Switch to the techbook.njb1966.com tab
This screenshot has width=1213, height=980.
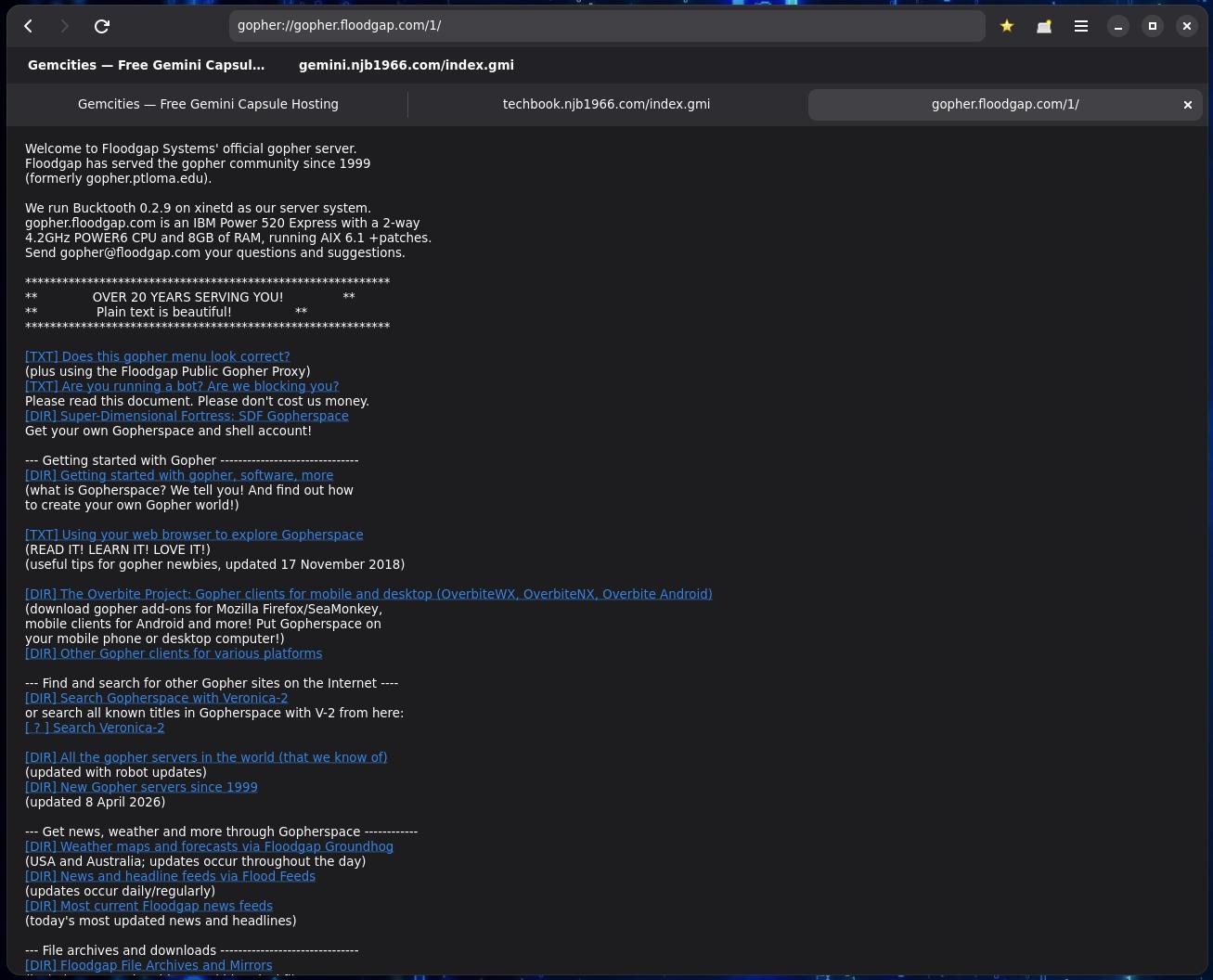(606, 104)
